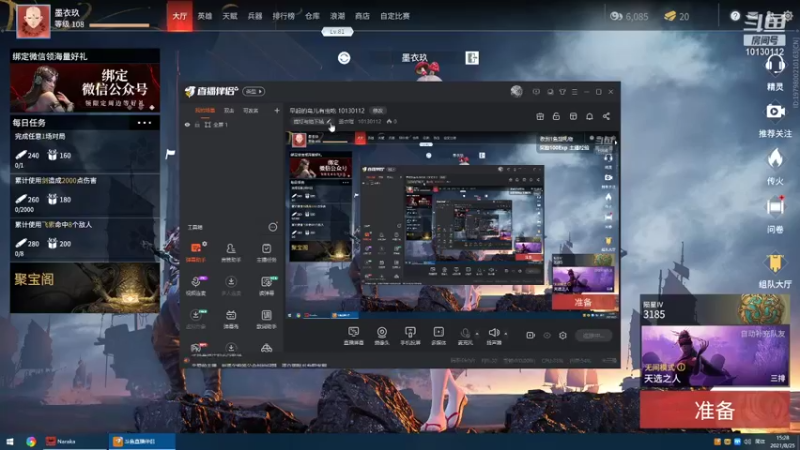
Task: Open the 精灵 headset assistant icon
Action: click(x=775, y=65)
